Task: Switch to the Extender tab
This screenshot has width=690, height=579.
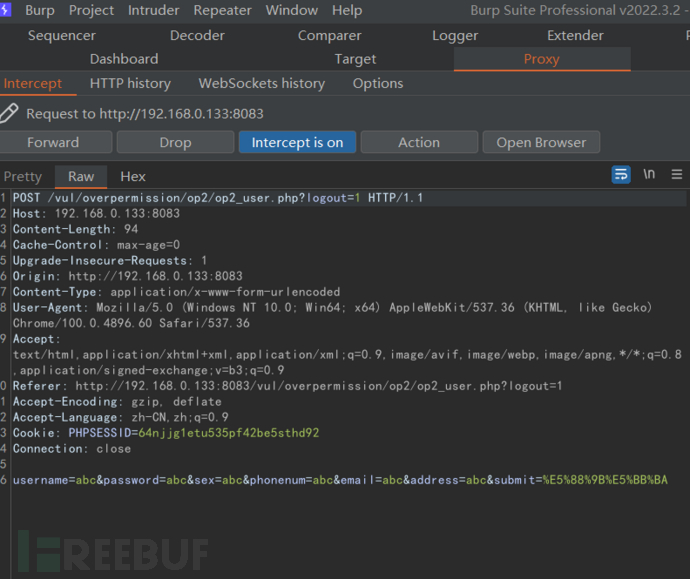Action: point(575,36)
